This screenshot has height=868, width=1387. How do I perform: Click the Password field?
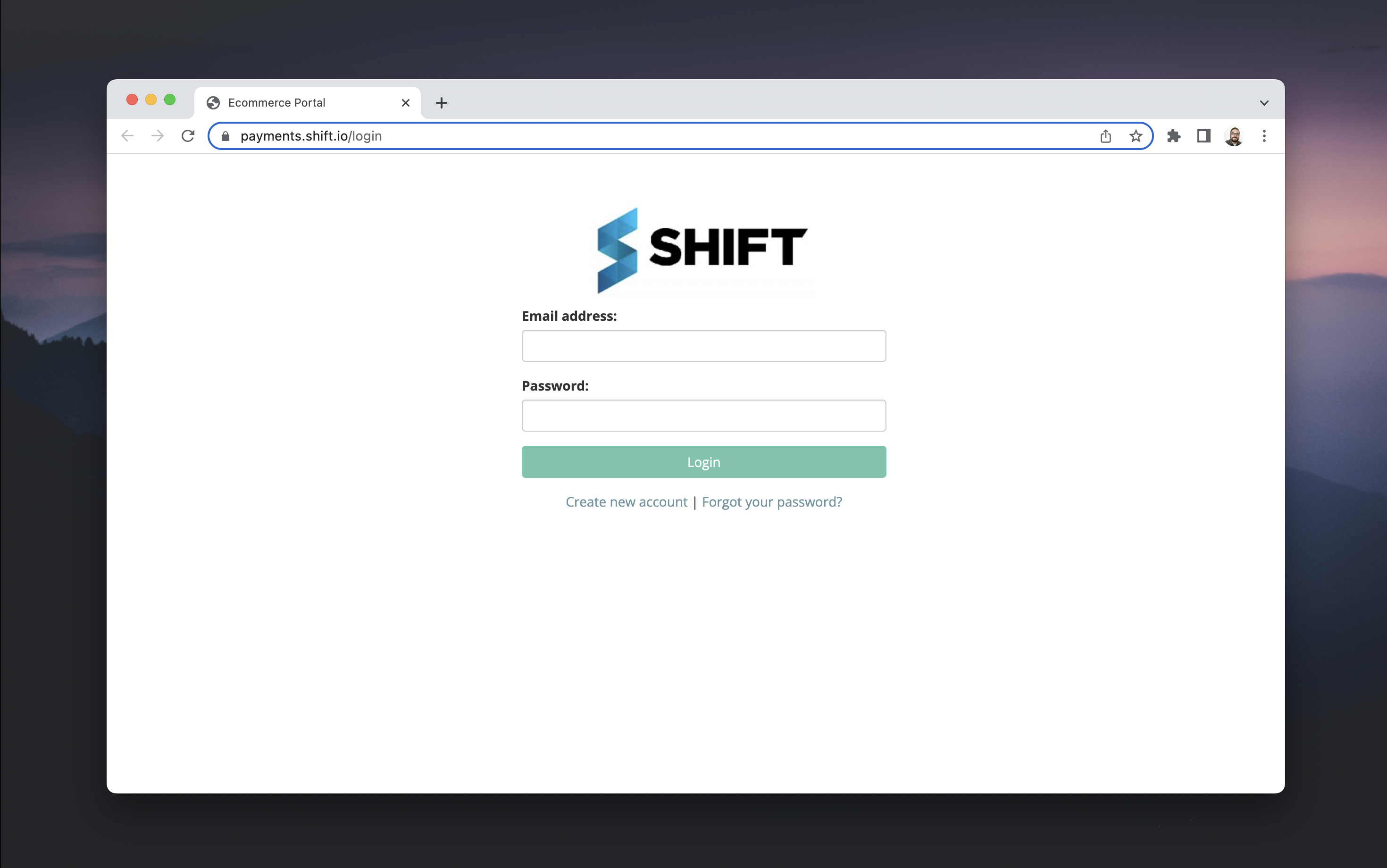pos(703,416)
